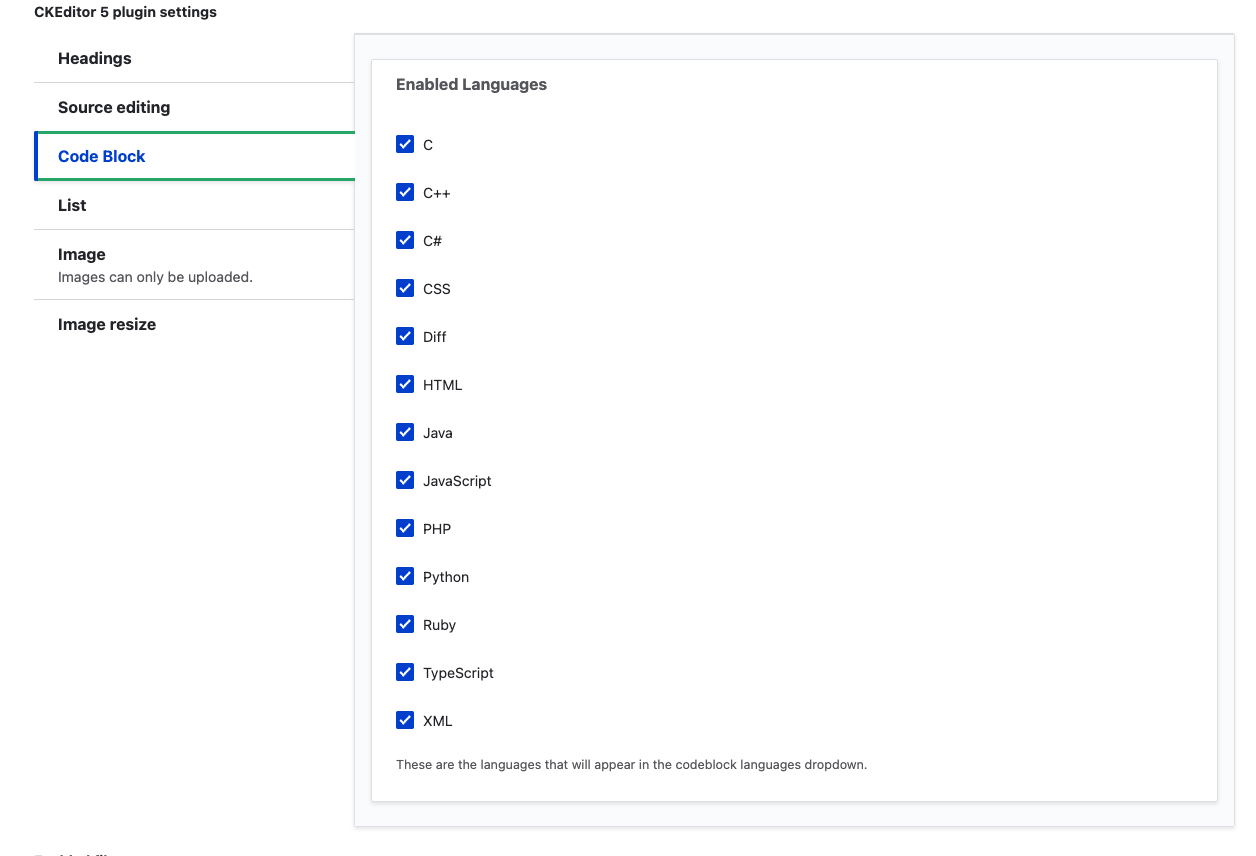Open the List plugin settings tab
Image resolution: width=1256 pixels, height=856 pixels.
tap(72, 205)
